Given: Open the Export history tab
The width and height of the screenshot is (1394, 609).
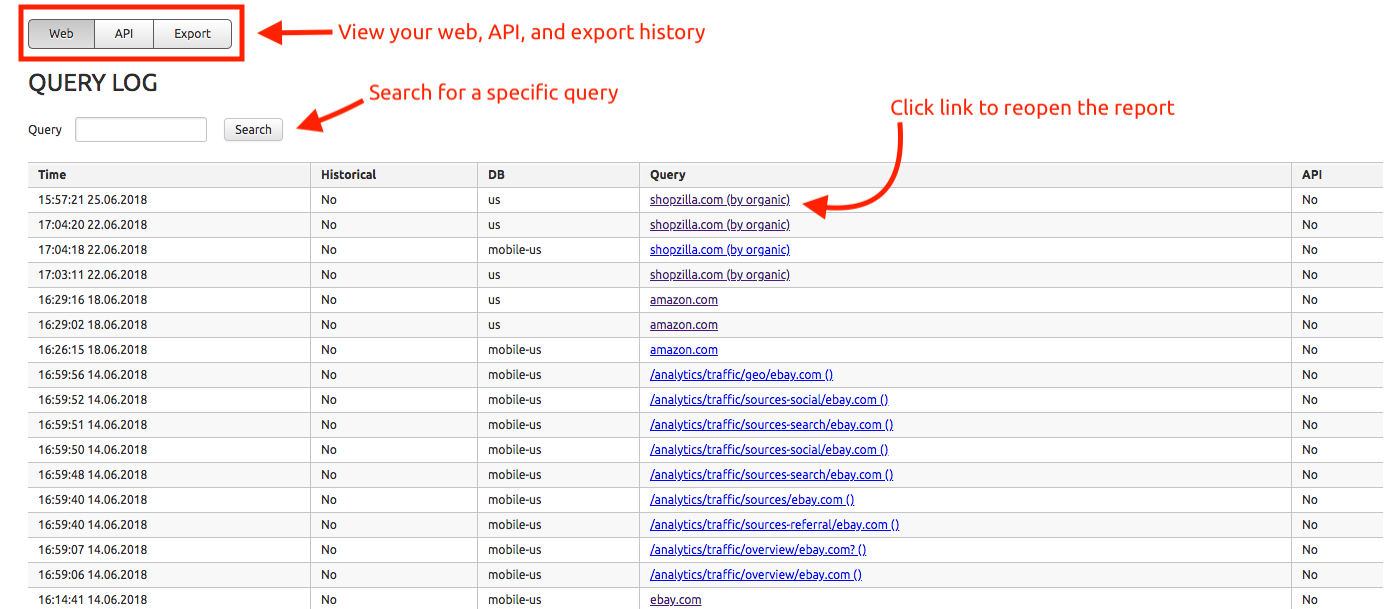Looking at the screenshot, I should pyautogui.click(x=192, y=33).
